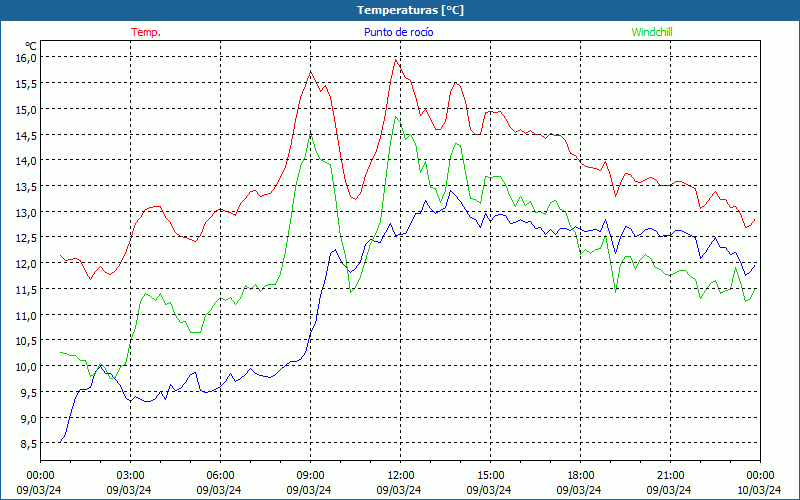Click the Temperaturas [°C] chart title
The width and height of the screenshot is (800, 500).
(410, 10)
